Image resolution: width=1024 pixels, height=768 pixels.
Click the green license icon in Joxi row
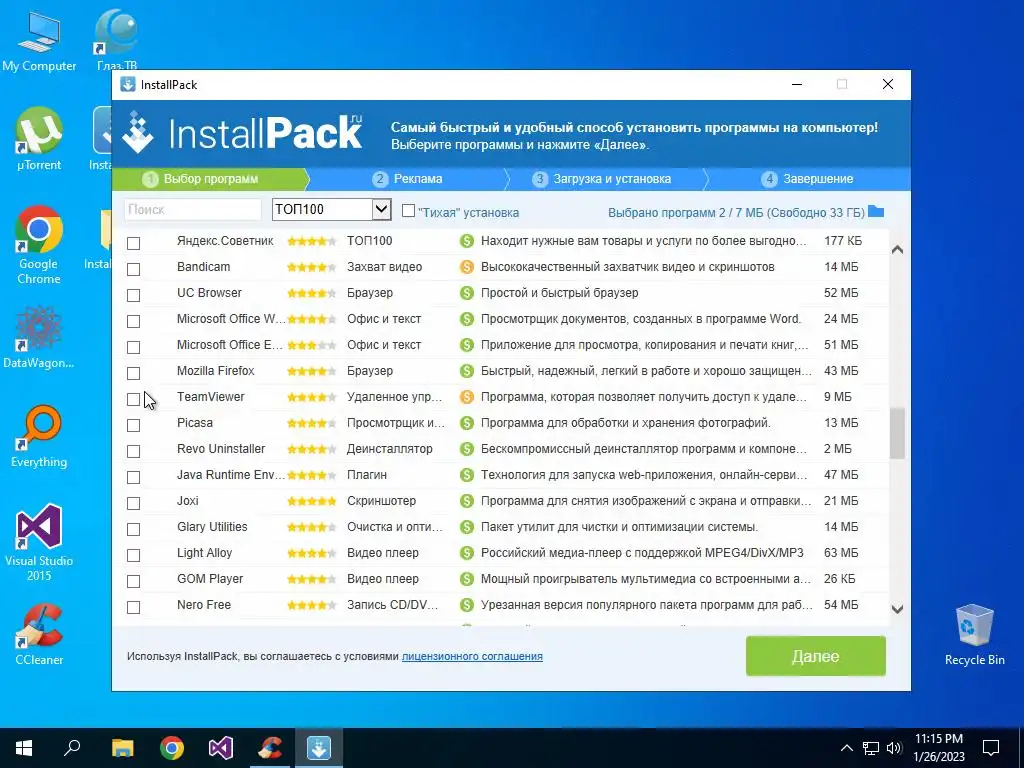pos(466,501)
